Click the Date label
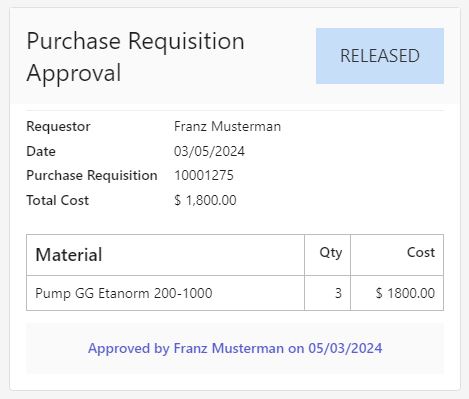The height and width of the screenshot is (399, 469). [41, 151]
